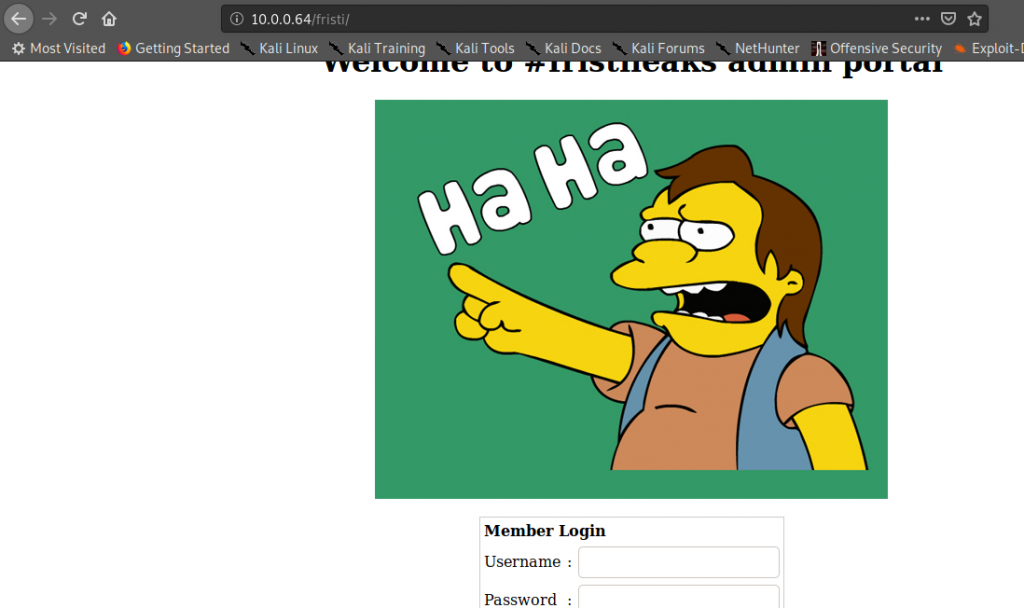Focus the Username text field
Image resolution: width=1024 pixels, height=608 pixels.
[678, 562]
